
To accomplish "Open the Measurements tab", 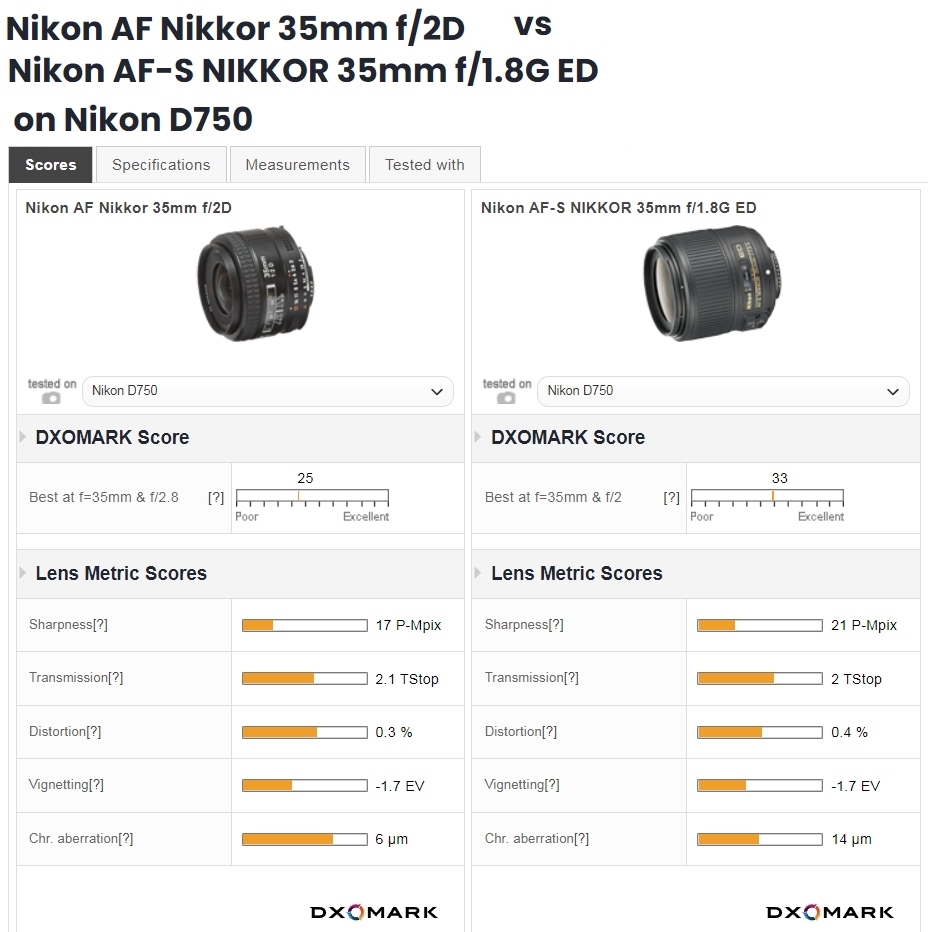I will (x=297, y=165).
